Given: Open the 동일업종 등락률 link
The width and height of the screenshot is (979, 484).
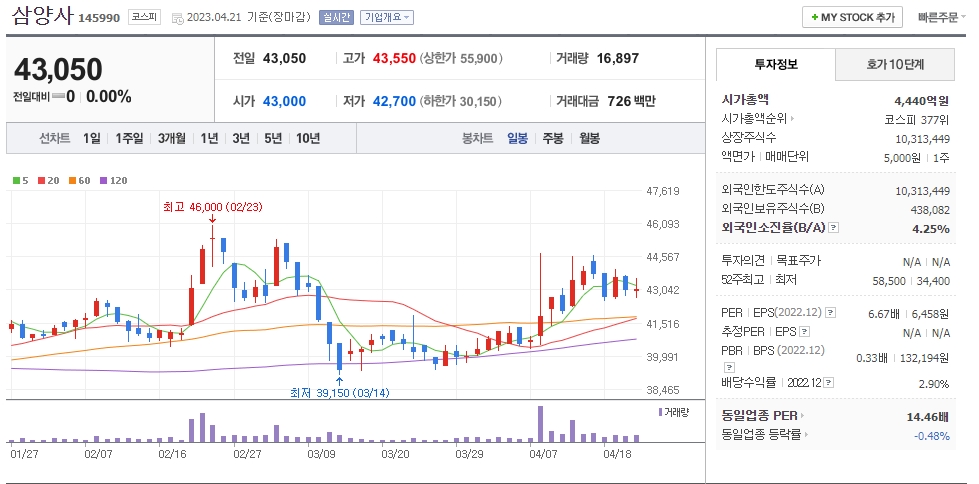Looking at the screenshot, I should [x=765, y=435].
